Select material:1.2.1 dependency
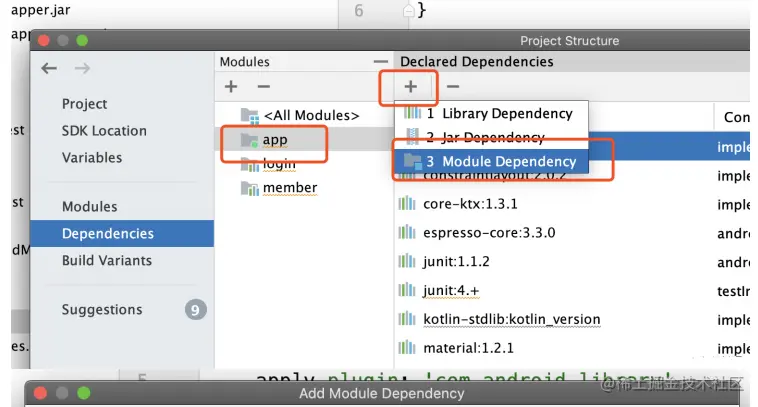 [x=468, y=348]
